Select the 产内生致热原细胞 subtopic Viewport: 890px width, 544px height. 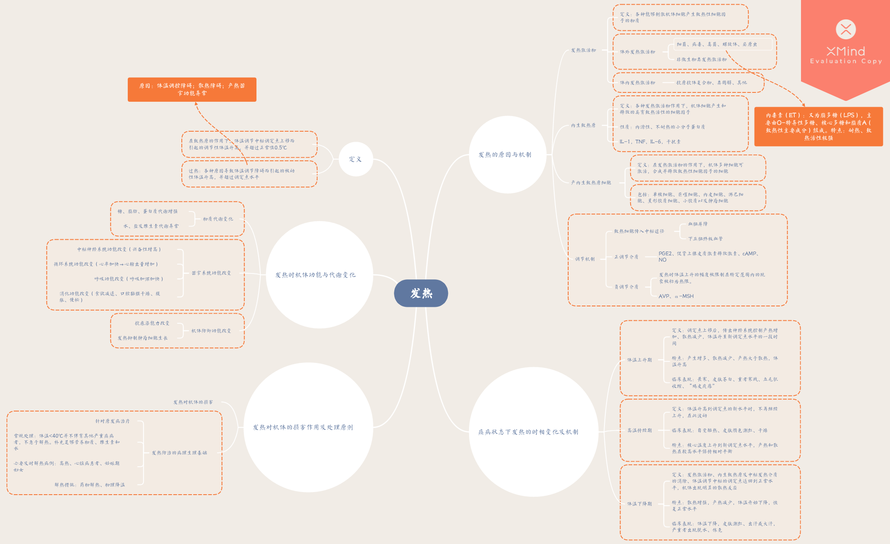[590, 183]
